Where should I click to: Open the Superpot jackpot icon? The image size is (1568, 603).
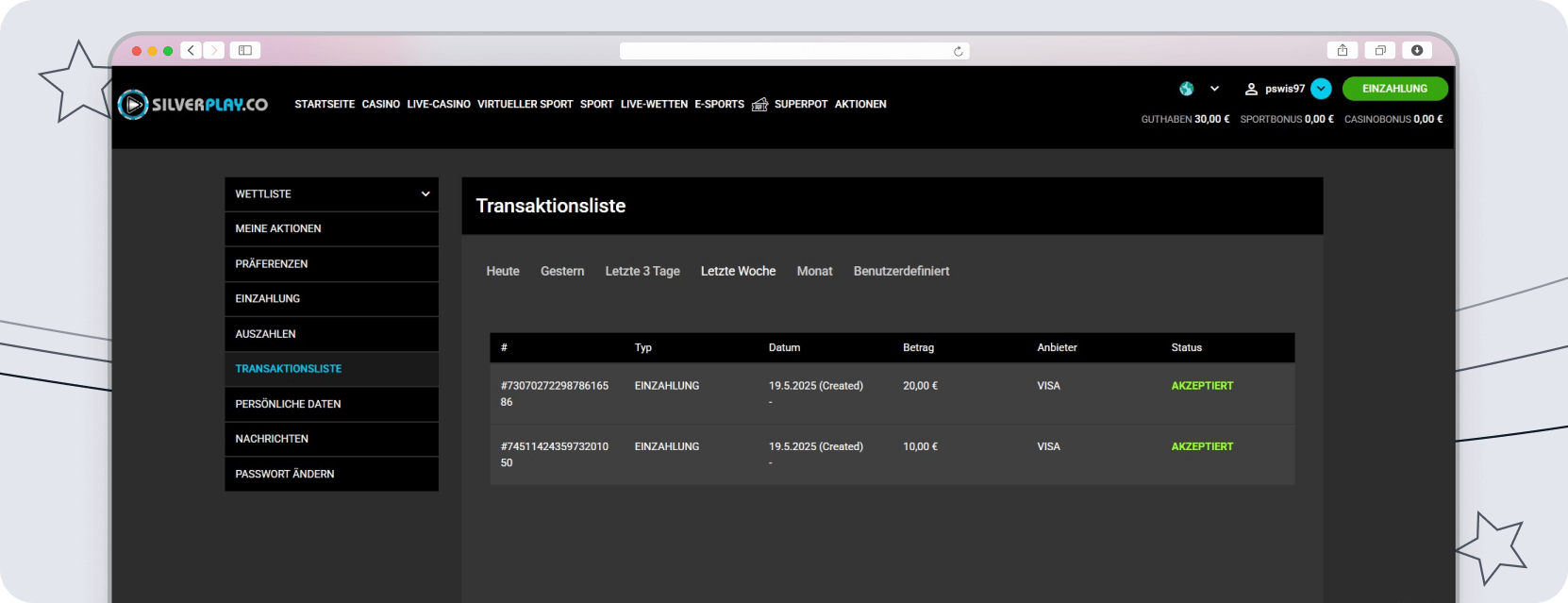[759, 104]
